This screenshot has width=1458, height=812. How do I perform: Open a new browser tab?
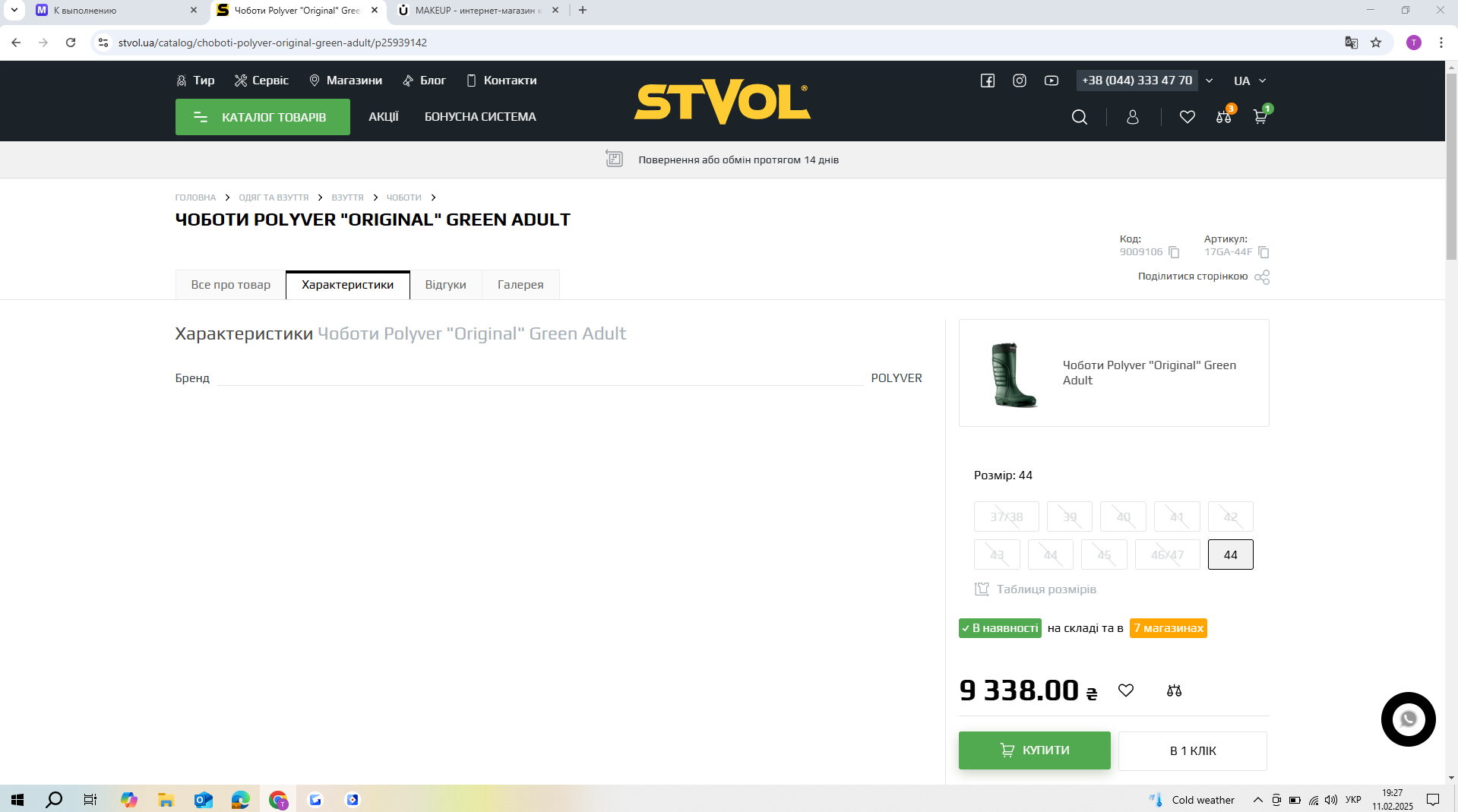click(x=583, y=10)
